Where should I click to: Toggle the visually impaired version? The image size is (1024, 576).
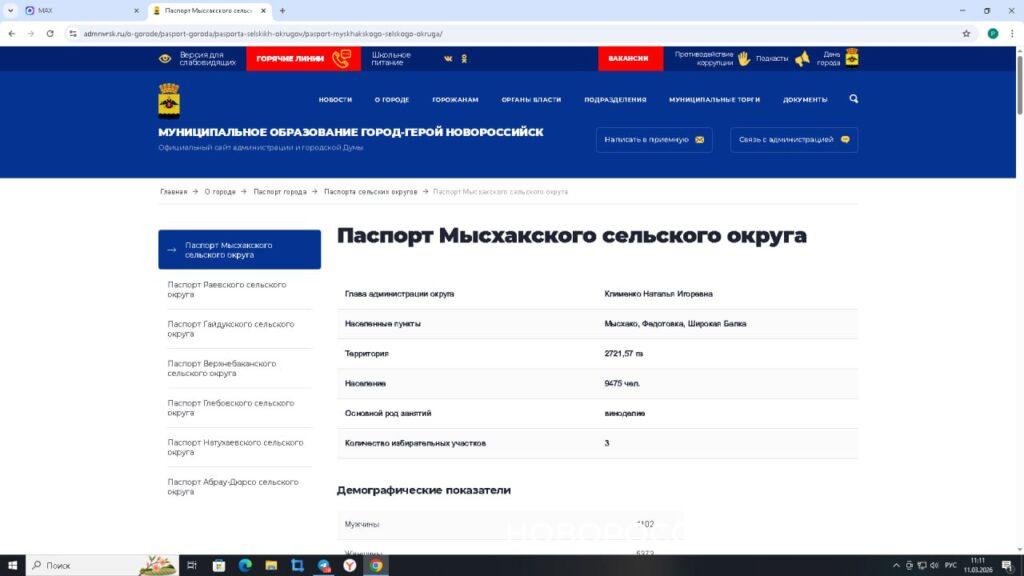(x=197, y=58)
